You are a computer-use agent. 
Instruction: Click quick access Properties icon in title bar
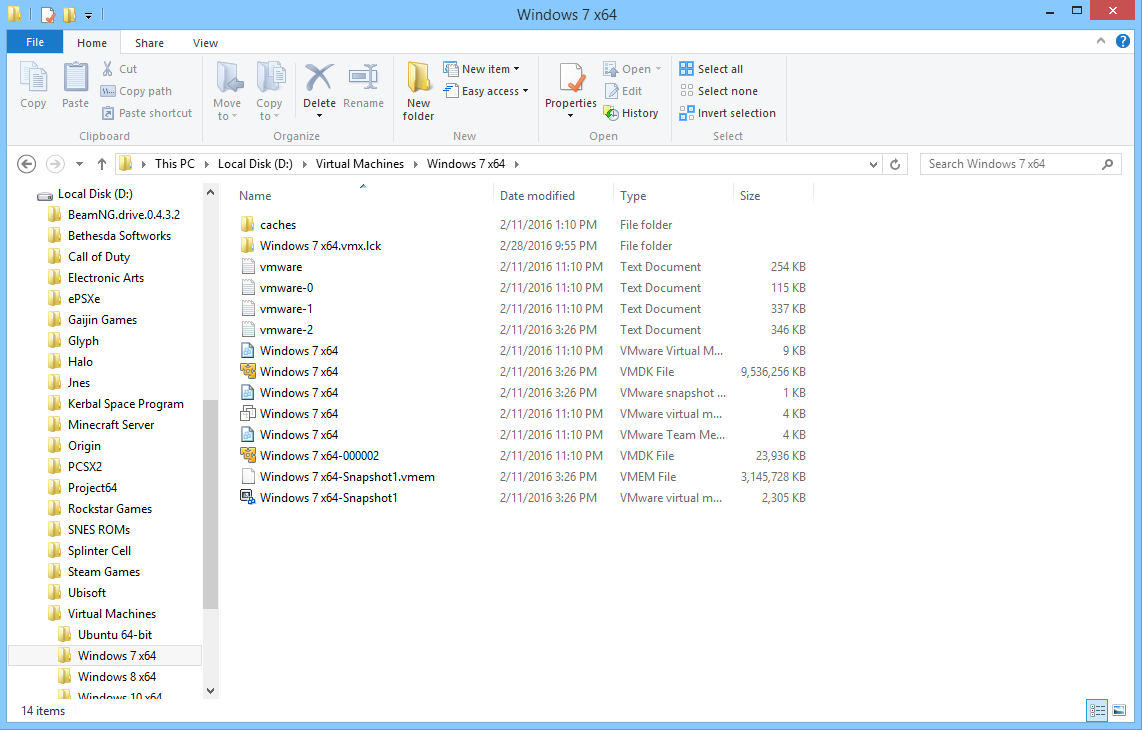pyautogui.click(x=48, y=14)
